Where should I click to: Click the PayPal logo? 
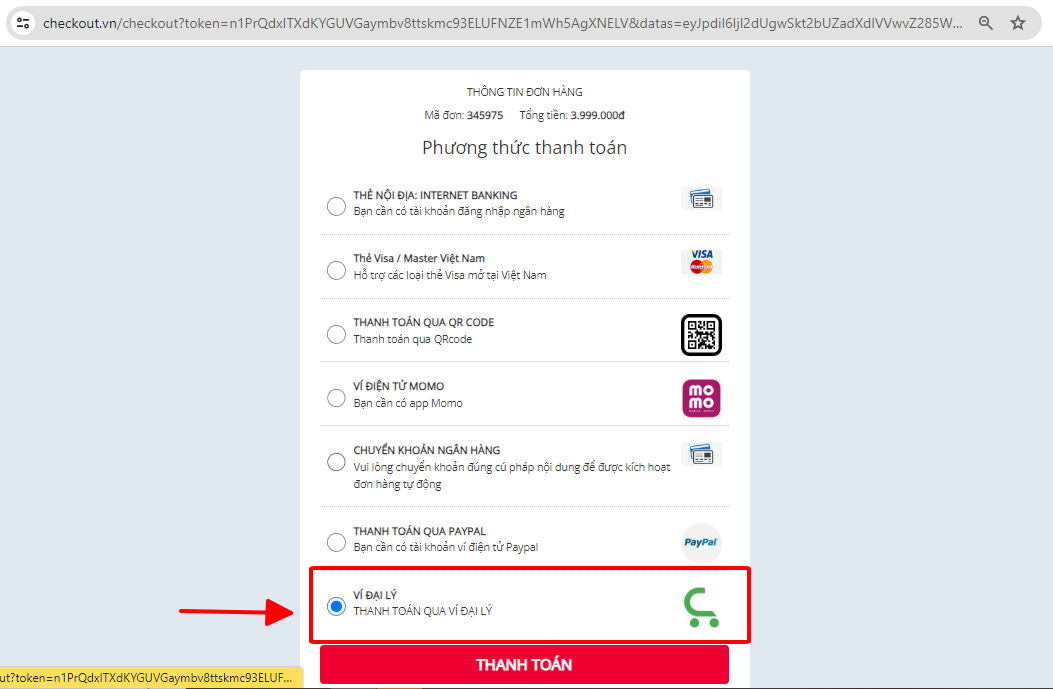701,543
